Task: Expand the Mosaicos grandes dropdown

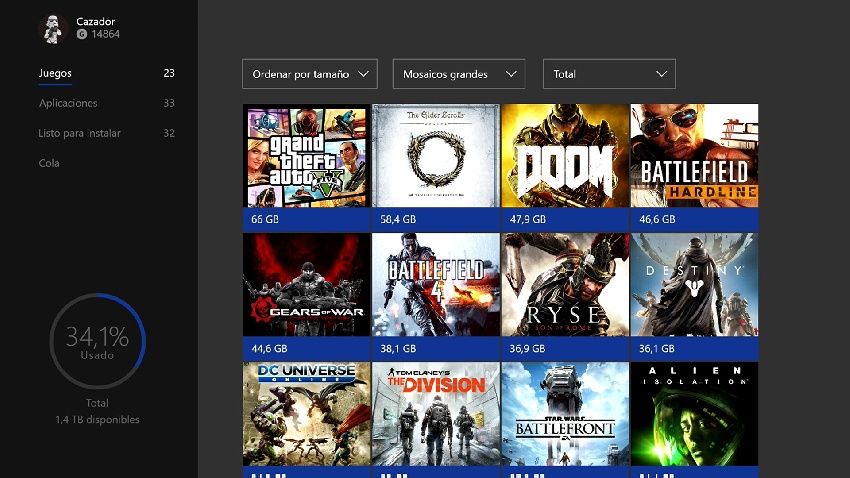Action: click(459, 74)
